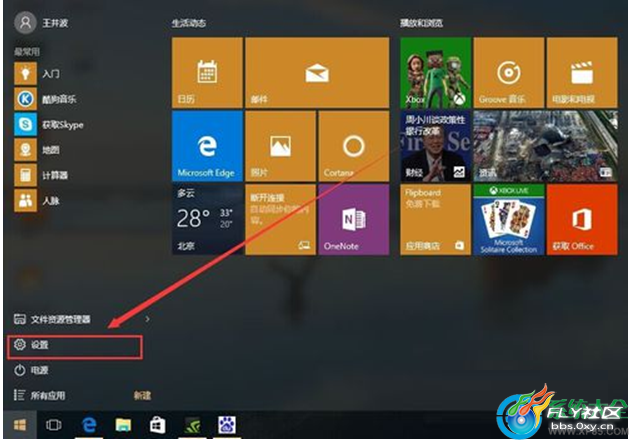This screenshot has width=631, height=442.
Task: Launch the Microsoft Edge tile
Action: [x=207, y=146]
